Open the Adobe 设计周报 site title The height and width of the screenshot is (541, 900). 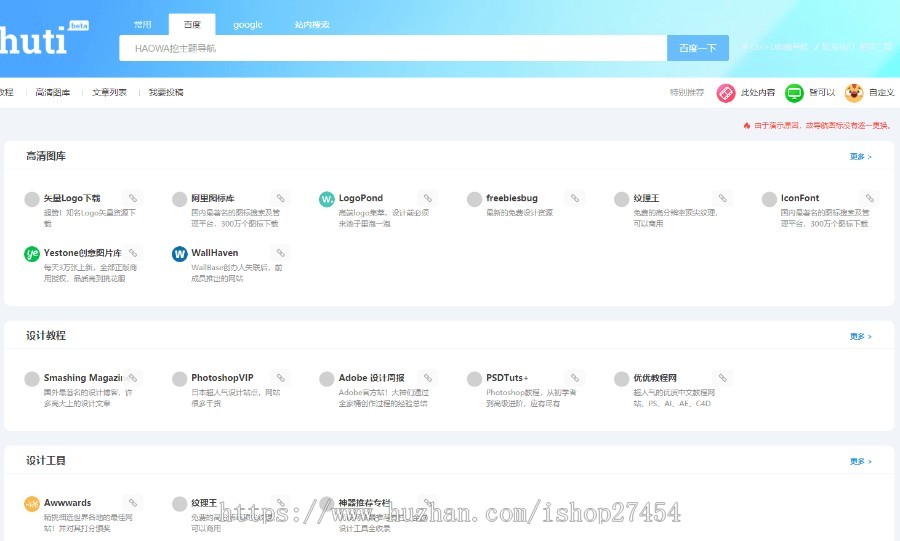tap(371, 378)
